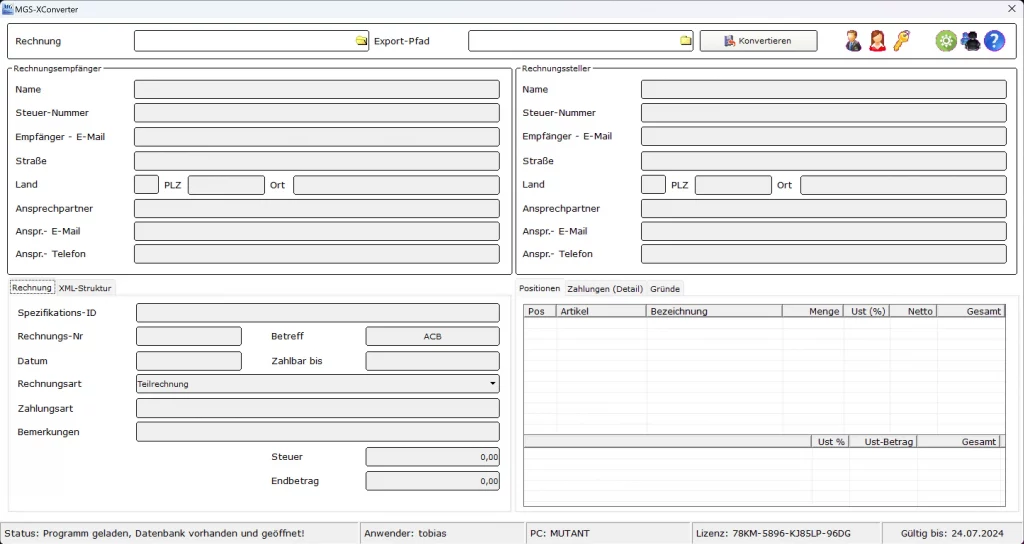Open help with blue question mark
1024x544 pixels.
pos(994,41)
